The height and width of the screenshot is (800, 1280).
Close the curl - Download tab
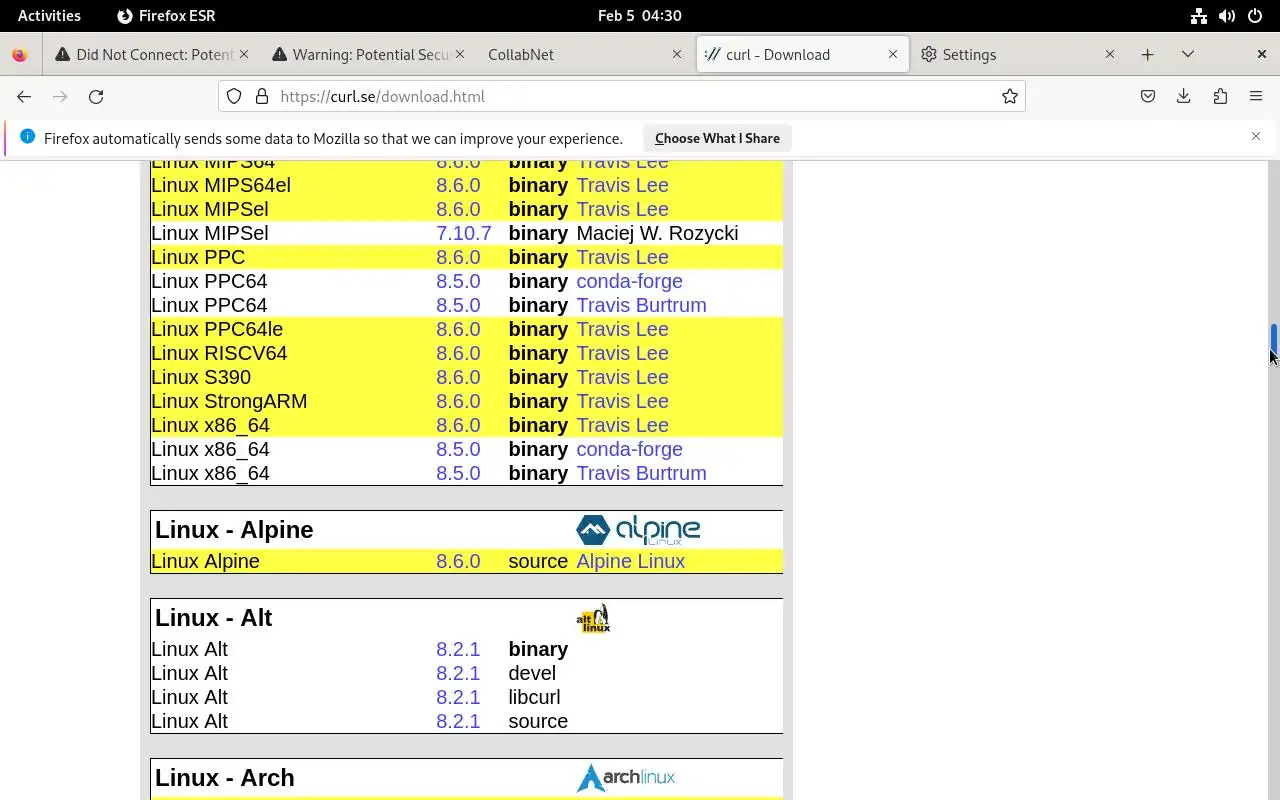(x=893, y=55)
